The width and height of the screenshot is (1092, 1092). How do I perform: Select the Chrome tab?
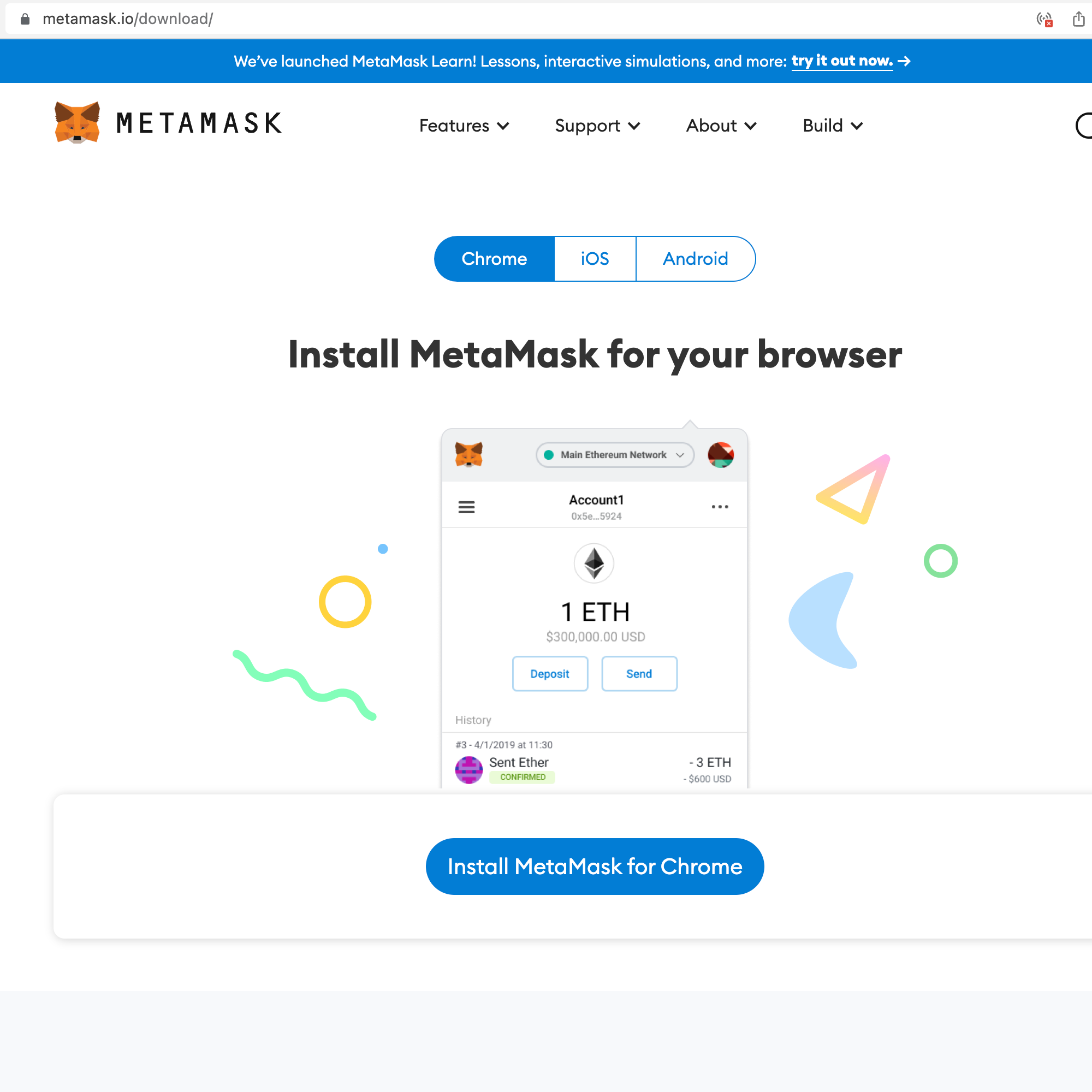coord(495,259)
